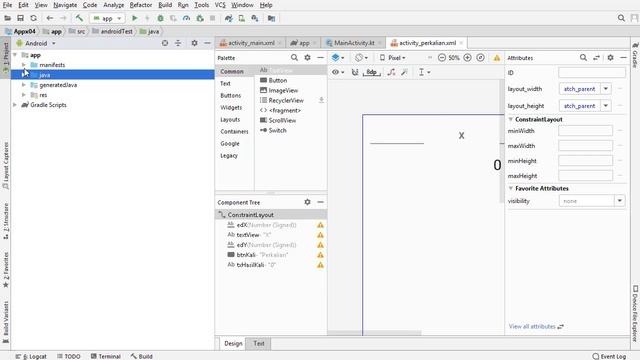
Task: Click warning icon on btnKali row
Action: pyautogui.click(x=320, y=255)
